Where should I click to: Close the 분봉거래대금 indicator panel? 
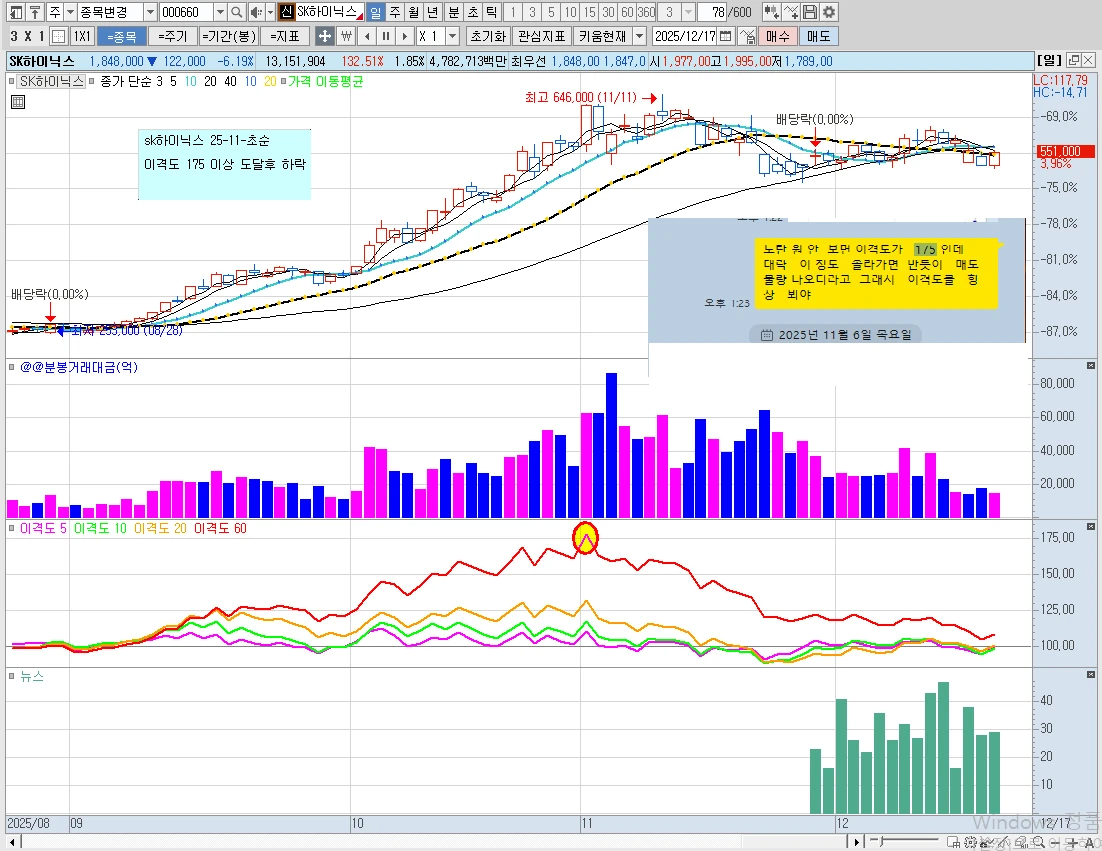[x=1091, y=365]
